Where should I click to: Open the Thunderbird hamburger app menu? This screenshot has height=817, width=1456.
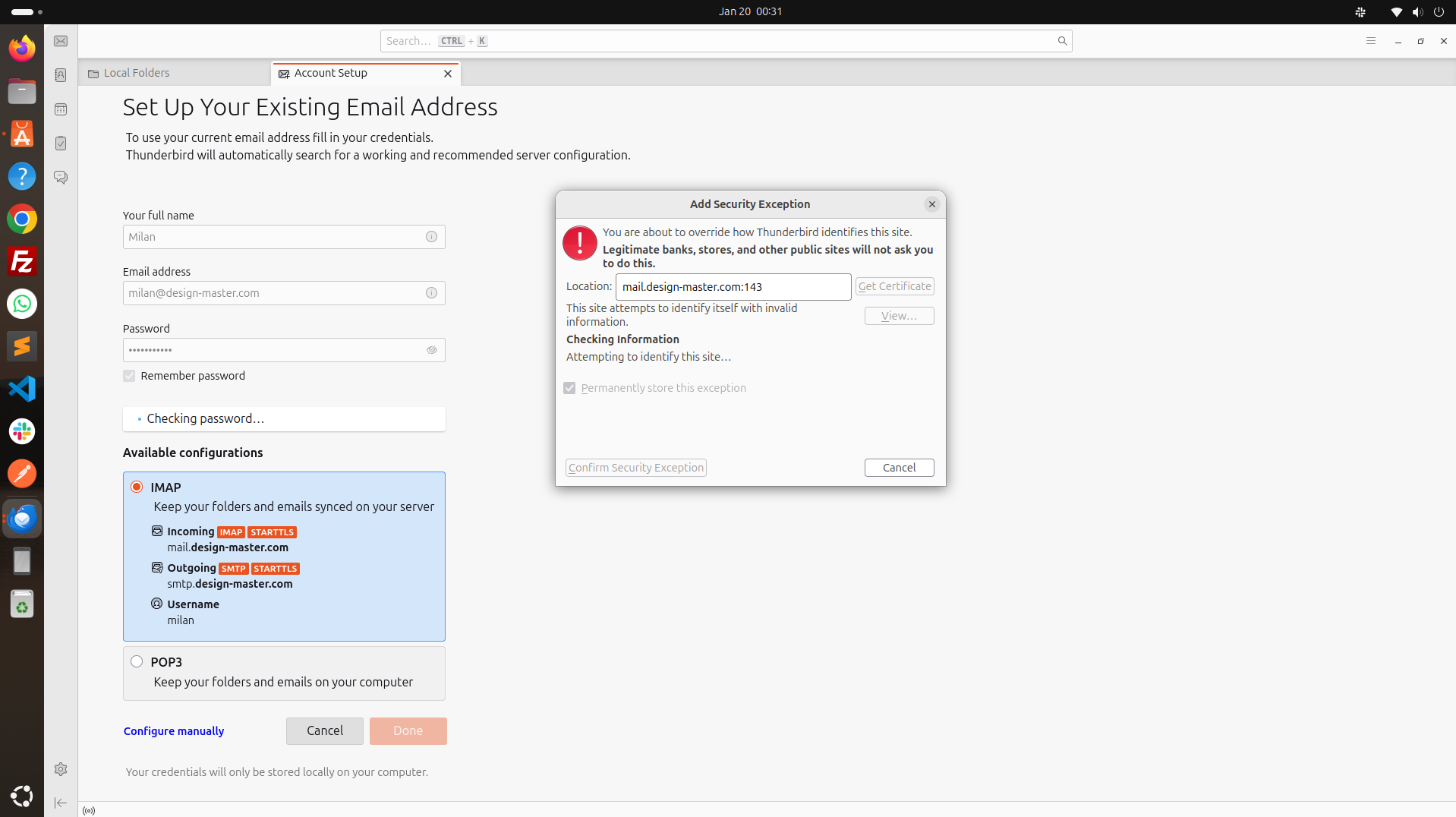1370,41
